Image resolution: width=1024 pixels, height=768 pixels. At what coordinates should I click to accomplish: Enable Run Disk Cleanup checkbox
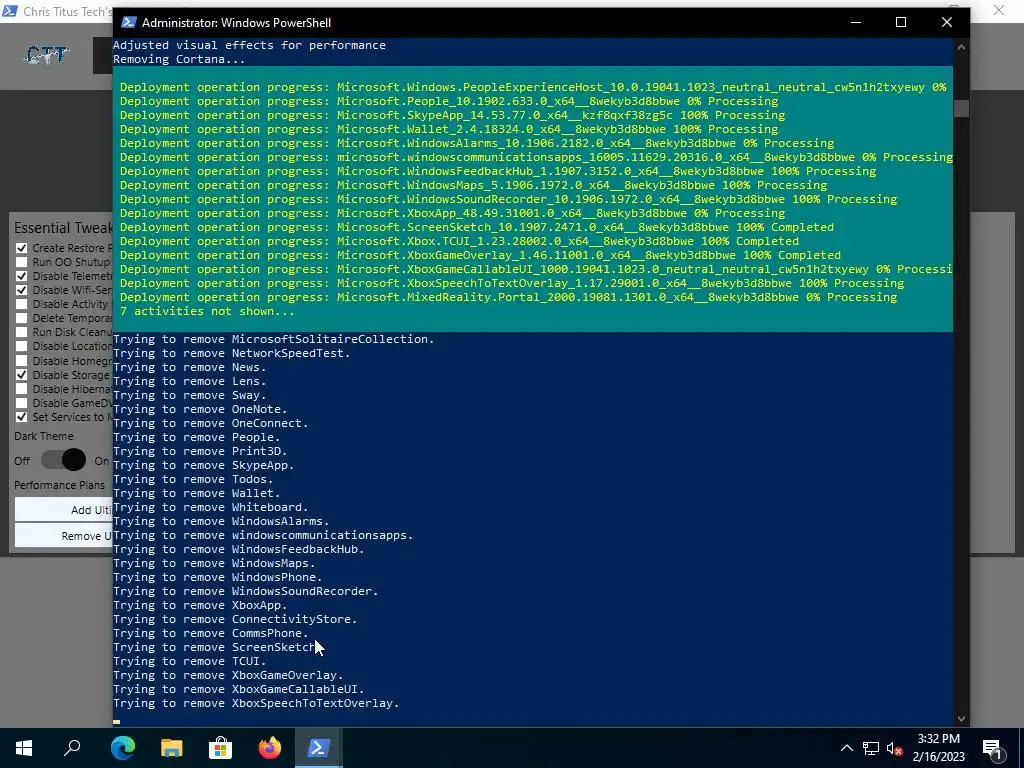coord(22,332)
